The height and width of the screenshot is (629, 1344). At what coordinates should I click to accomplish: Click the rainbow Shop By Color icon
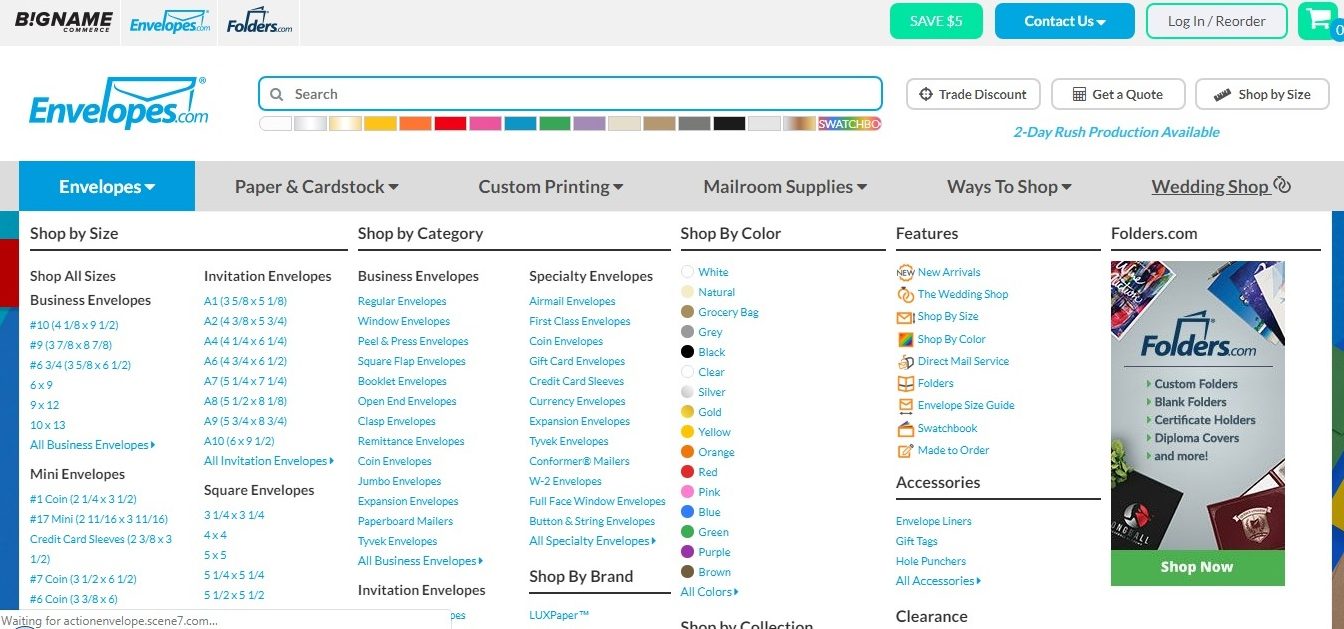point(904,339)
